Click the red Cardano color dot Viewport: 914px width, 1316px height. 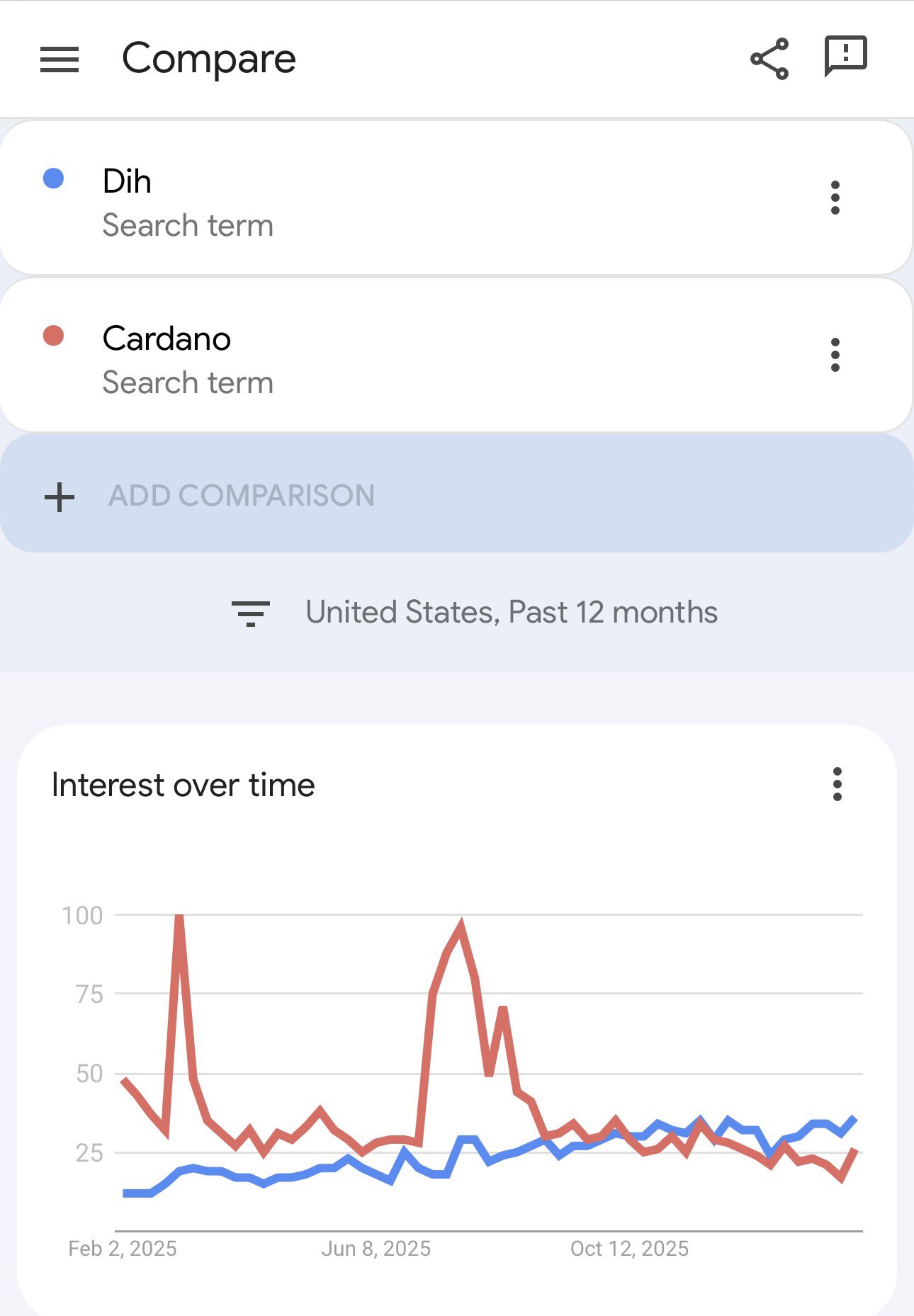(x=54, y=336)
